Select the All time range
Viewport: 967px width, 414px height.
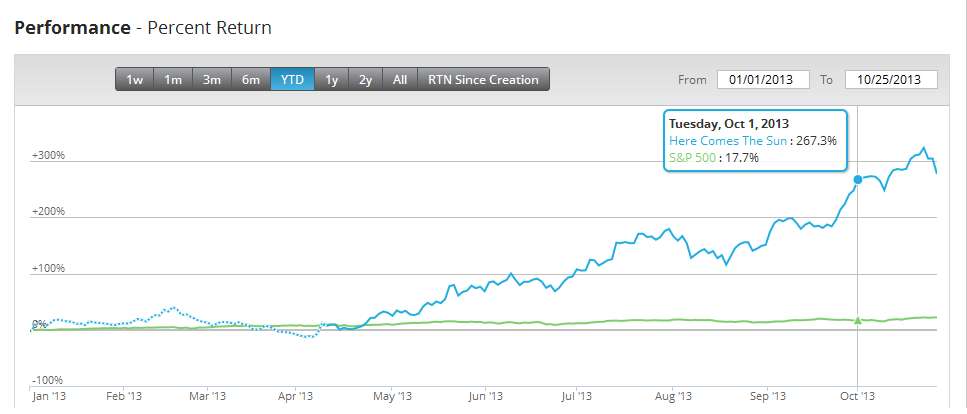pos(400,80)
